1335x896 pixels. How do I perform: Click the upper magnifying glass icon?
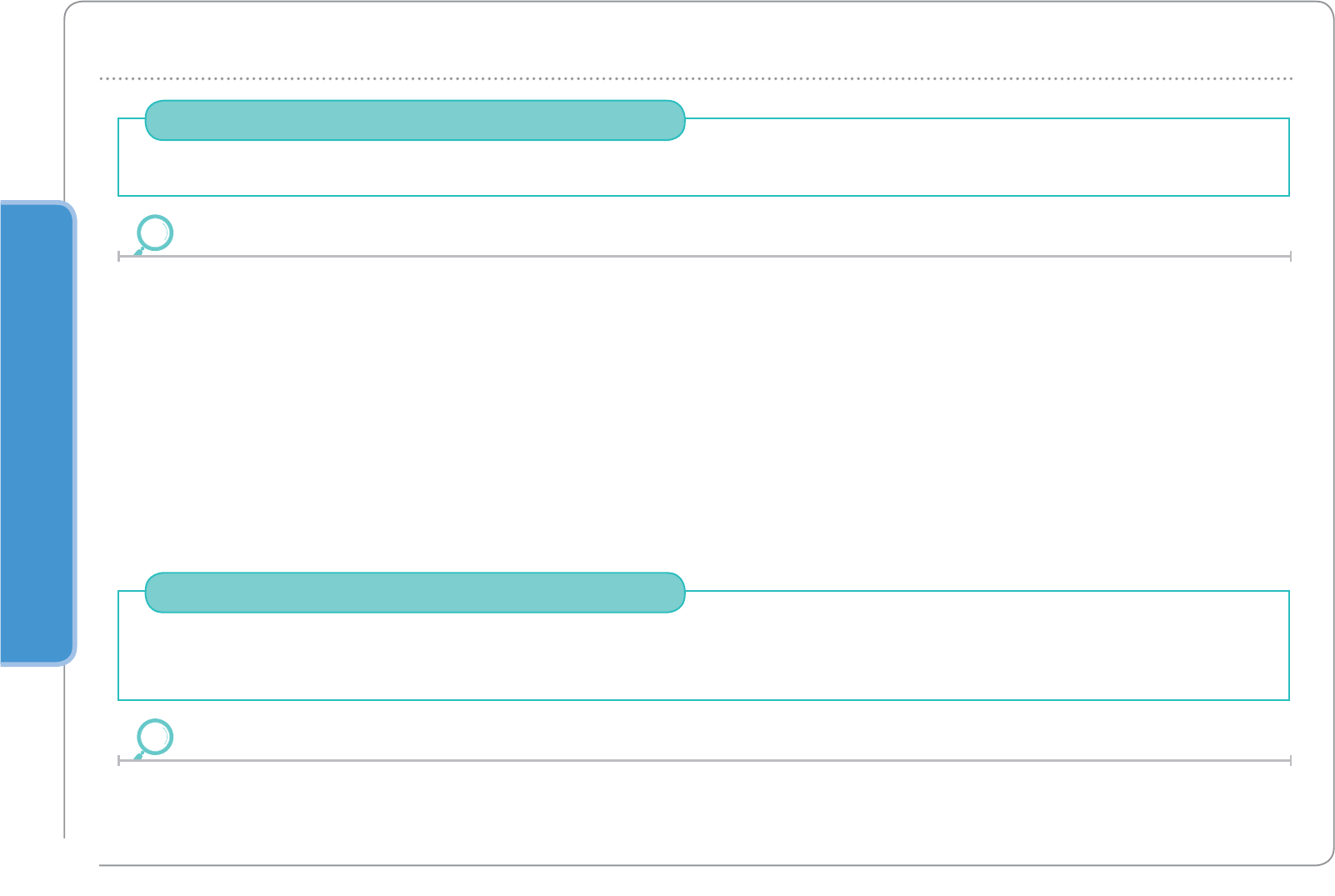click(x=155, y=233)
